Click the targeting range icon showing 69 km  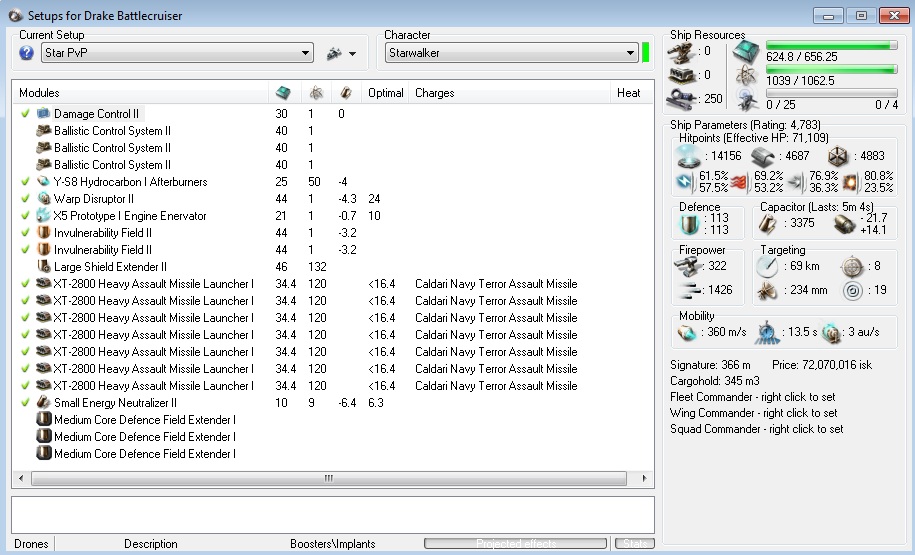tap(767, 267)
